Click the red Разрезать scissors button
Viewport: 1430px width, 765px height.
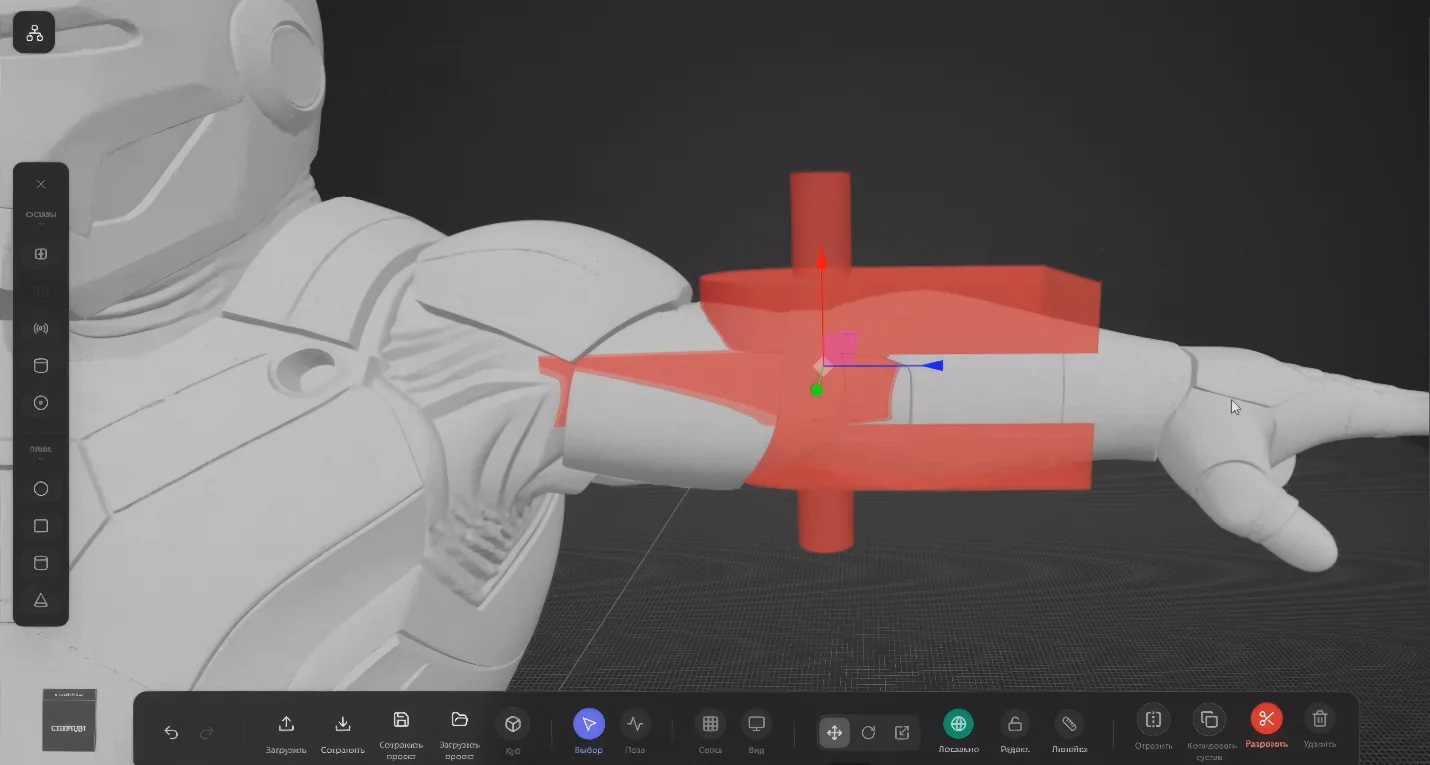click(x=1266, y=728)
